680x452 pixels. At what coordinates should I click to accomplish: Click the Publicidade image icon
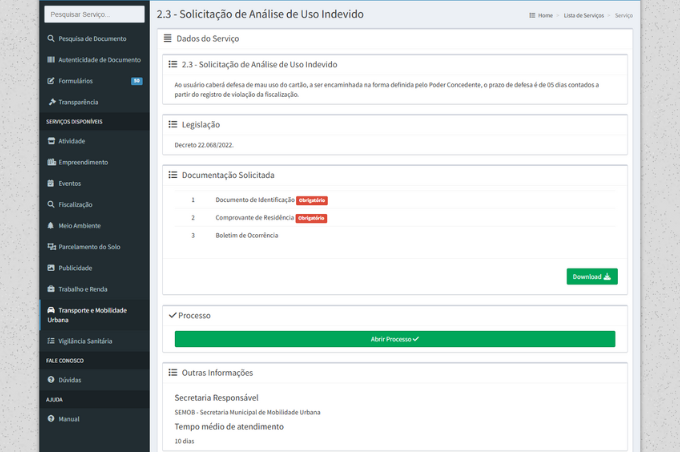(51, 268)
